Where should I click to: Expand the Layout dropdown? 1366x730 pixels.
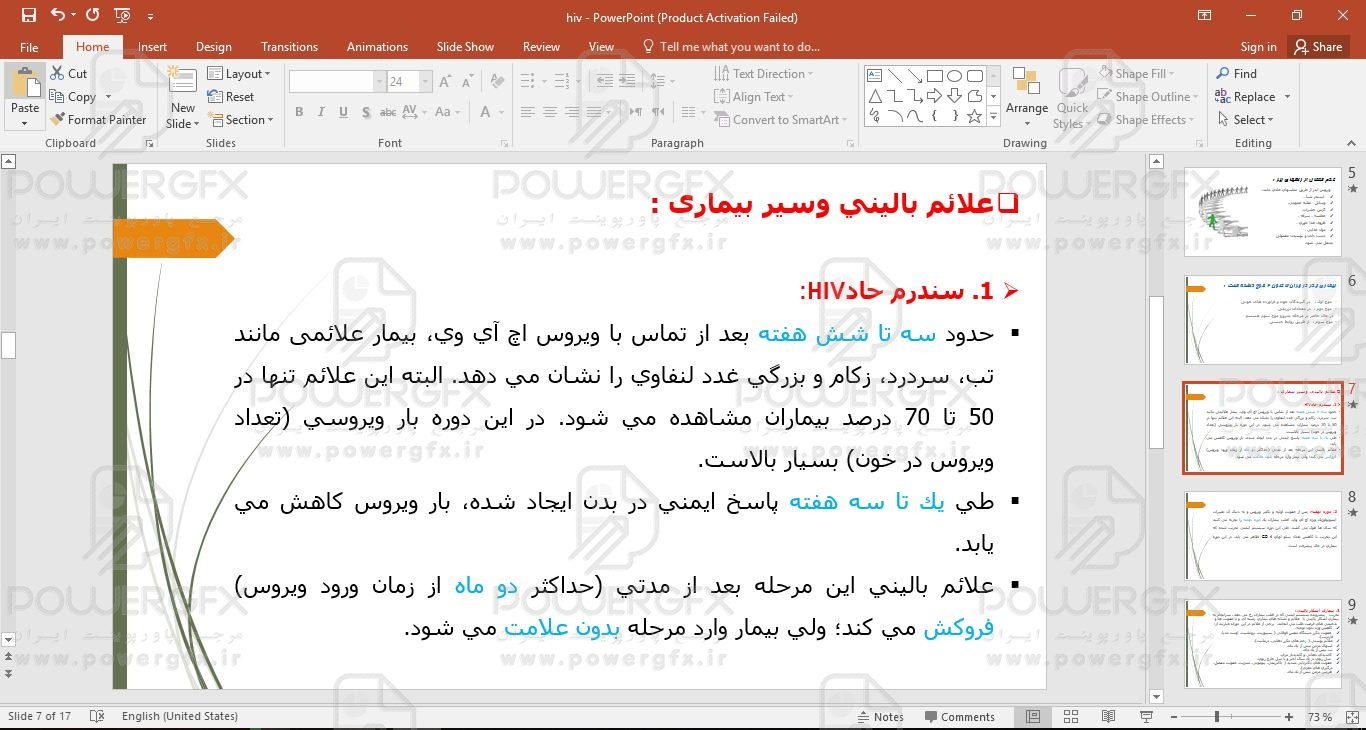[240, 74]
